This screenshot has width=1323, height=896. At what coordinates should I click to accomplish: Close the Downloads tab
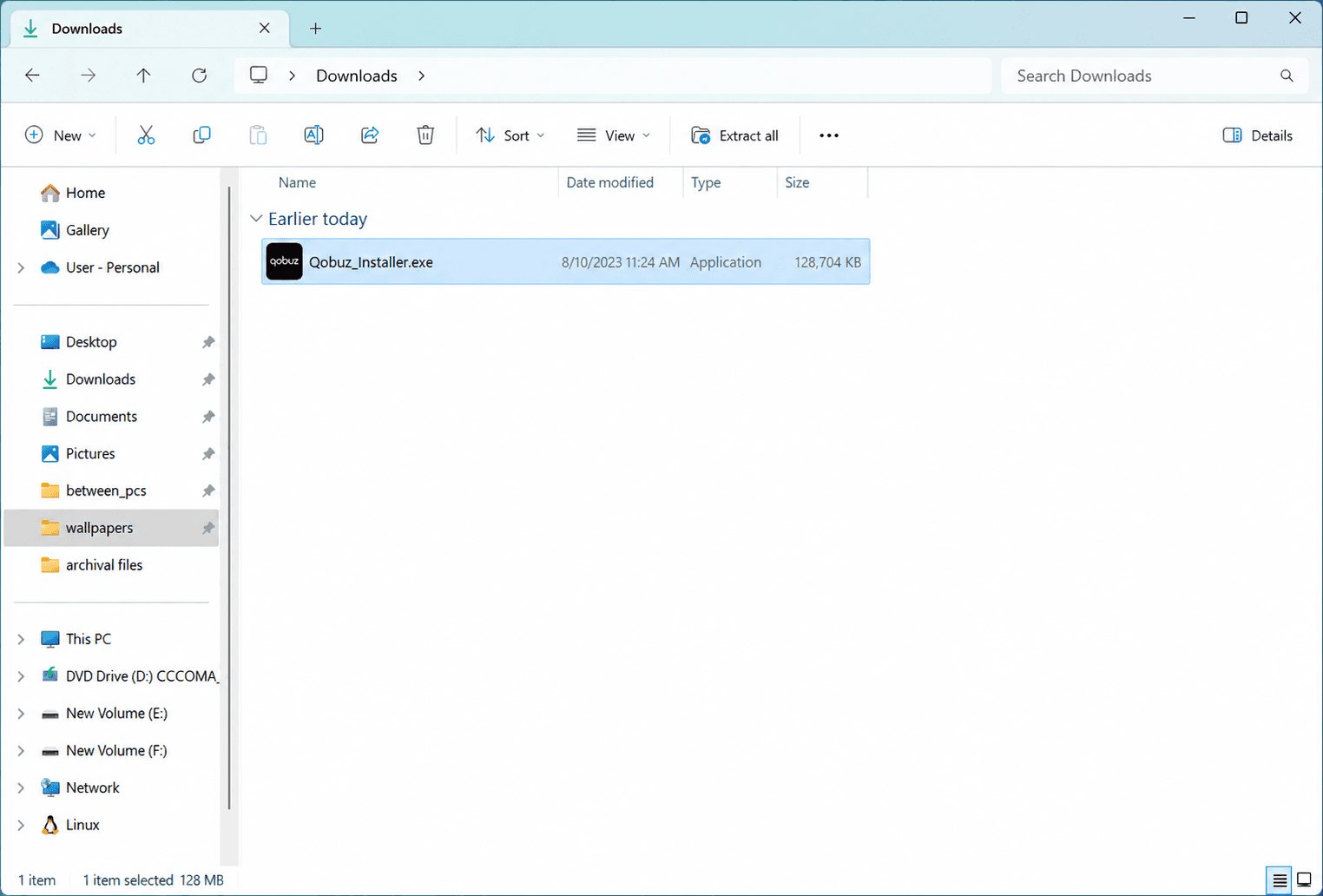click(264, 29)
